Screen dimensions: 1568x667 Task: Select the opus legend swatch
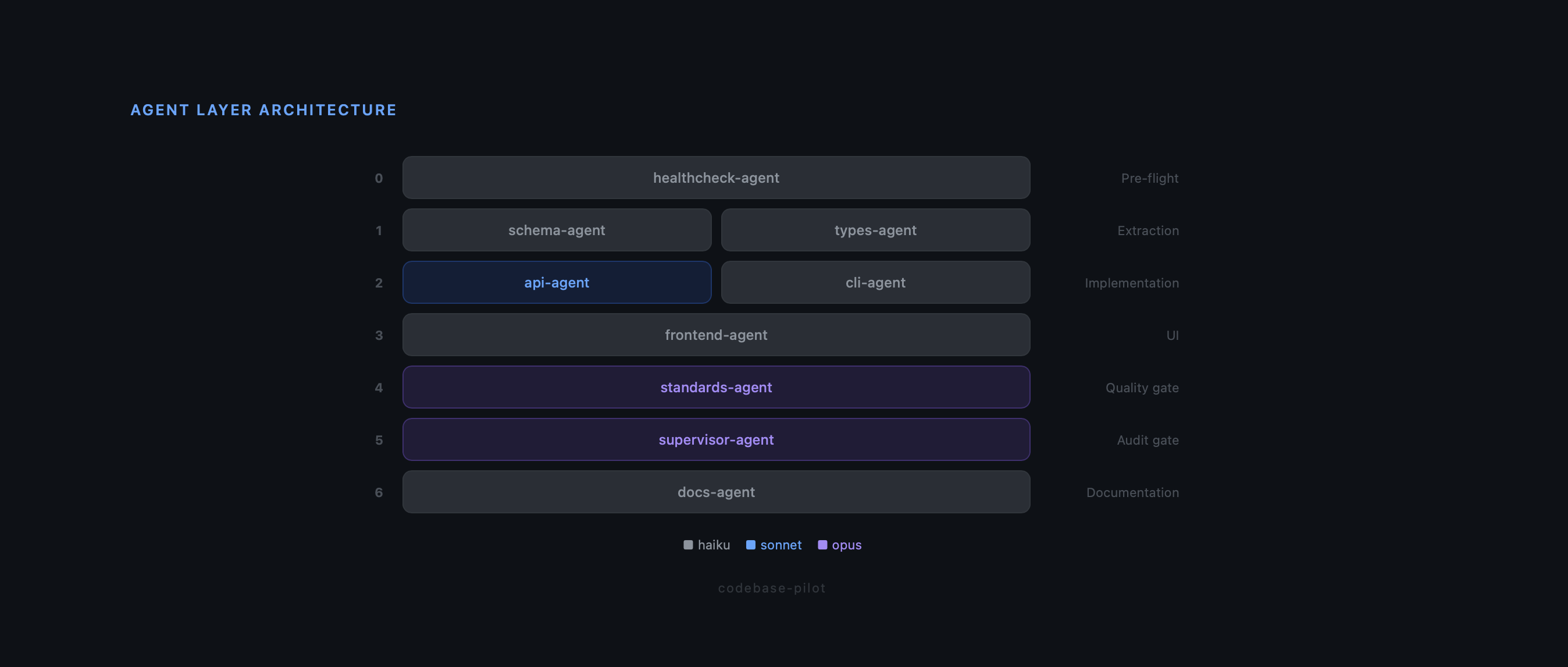click(x=822, y=545)
